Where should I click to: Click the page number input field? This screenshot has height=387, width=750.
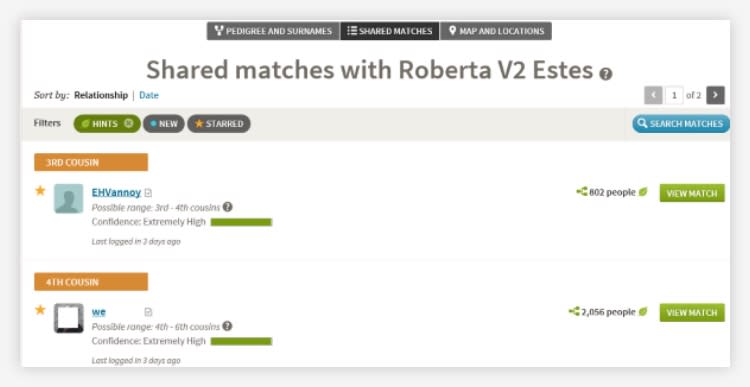point(674,95)
